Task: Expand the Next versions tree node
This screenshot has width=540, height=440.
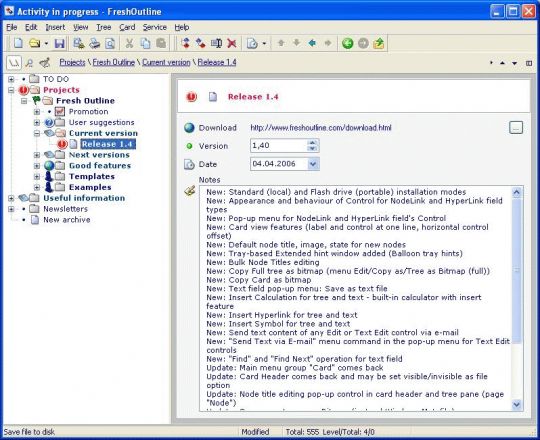Action: (x=37, y=155)
